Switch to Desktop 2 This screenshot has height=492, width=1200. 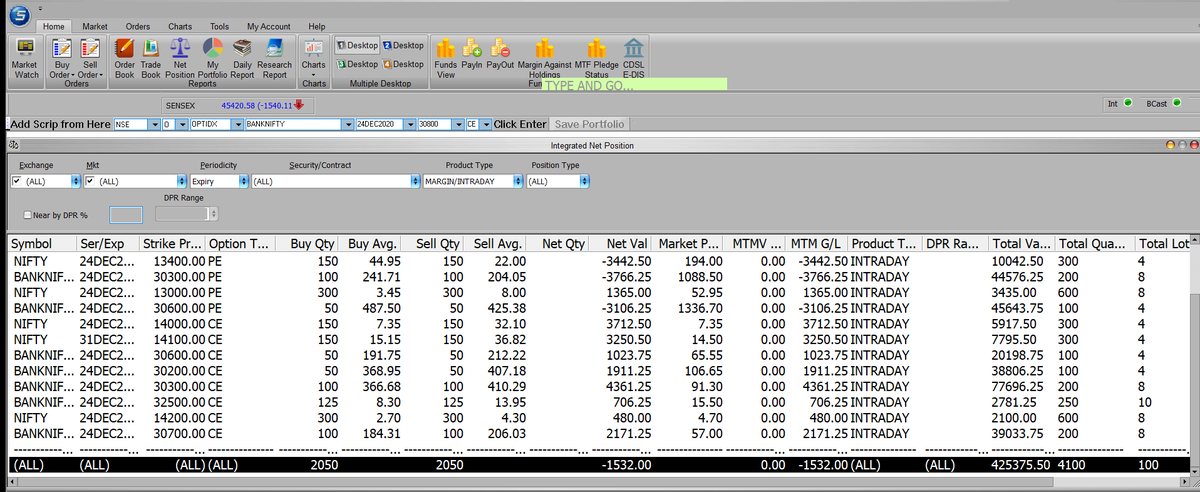point(403,46)
